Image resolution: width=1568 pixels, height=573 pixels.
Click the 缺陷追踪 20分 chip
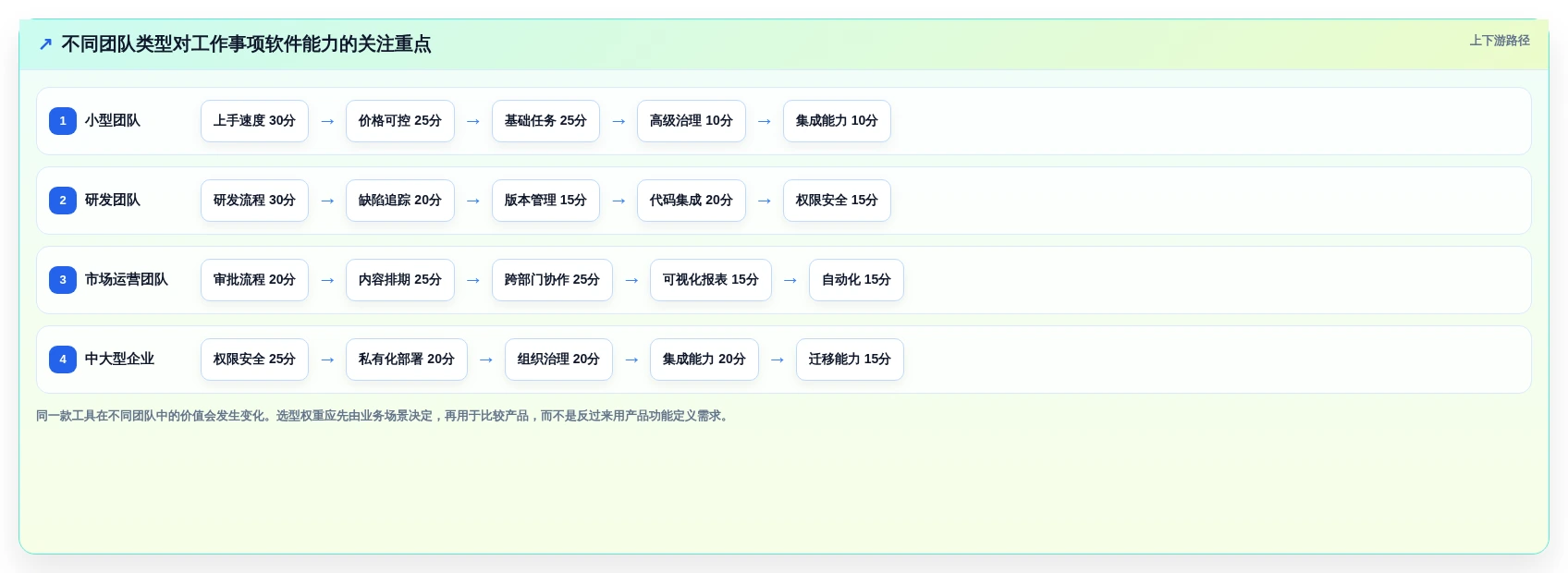point(400,201)
